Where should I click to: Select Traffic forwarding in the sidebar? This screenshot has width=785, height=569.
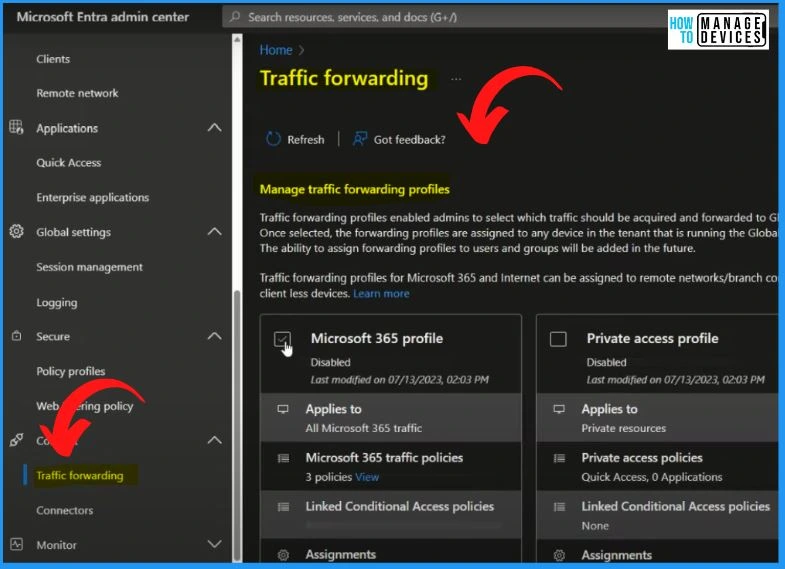(80, 475)
